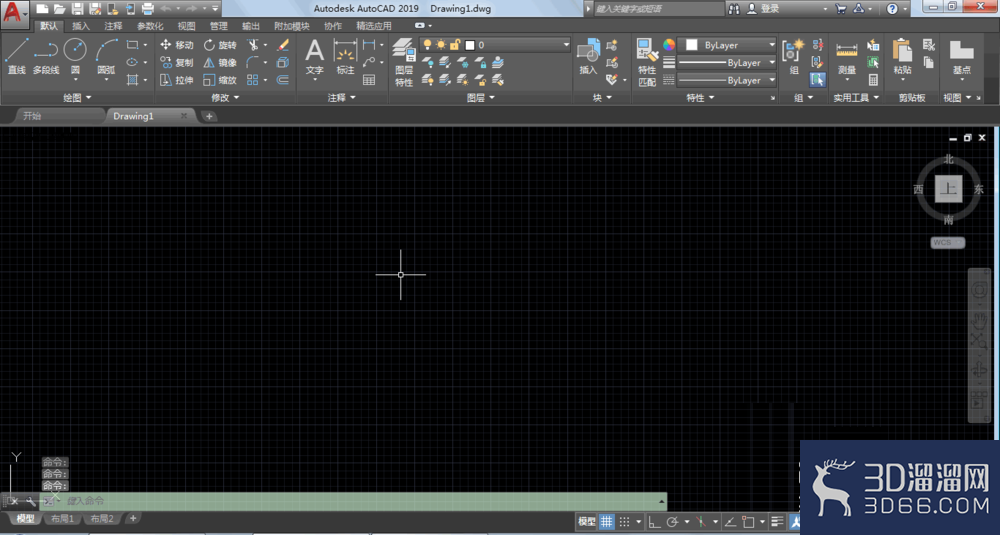The image size is (1000, 535).
Task: Expand the Modify (修改) panel
Action: 225,98
